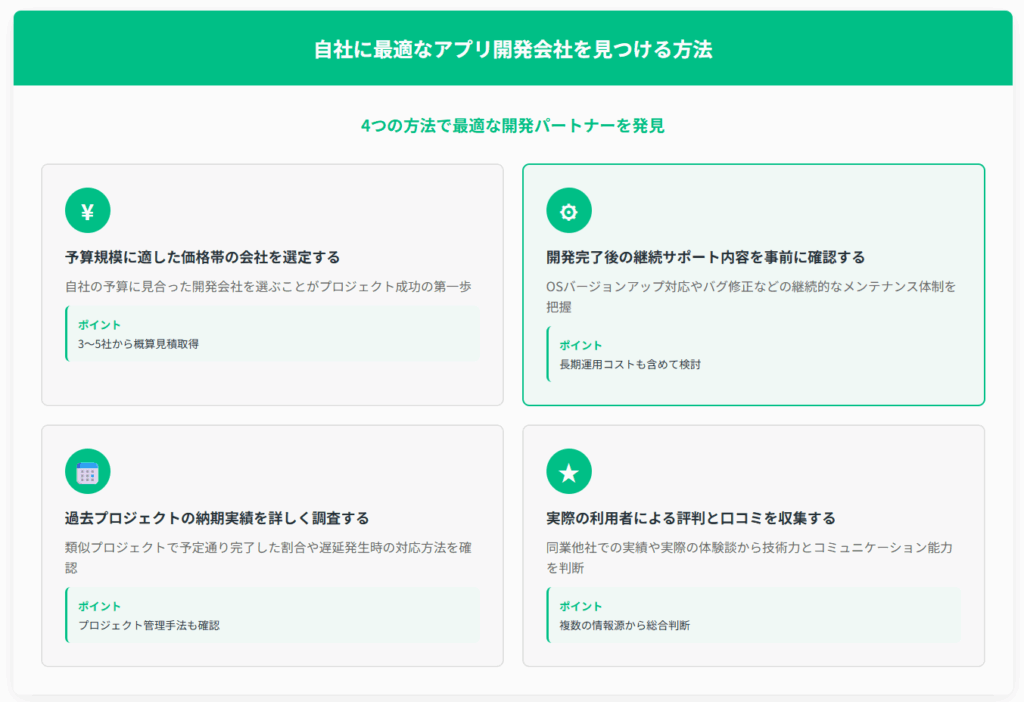This screenshot has width=1024, height=702.
Task: Click the header title 自社に最適なアプリ開発会社を見つける方法
Action: click(512, 49)
